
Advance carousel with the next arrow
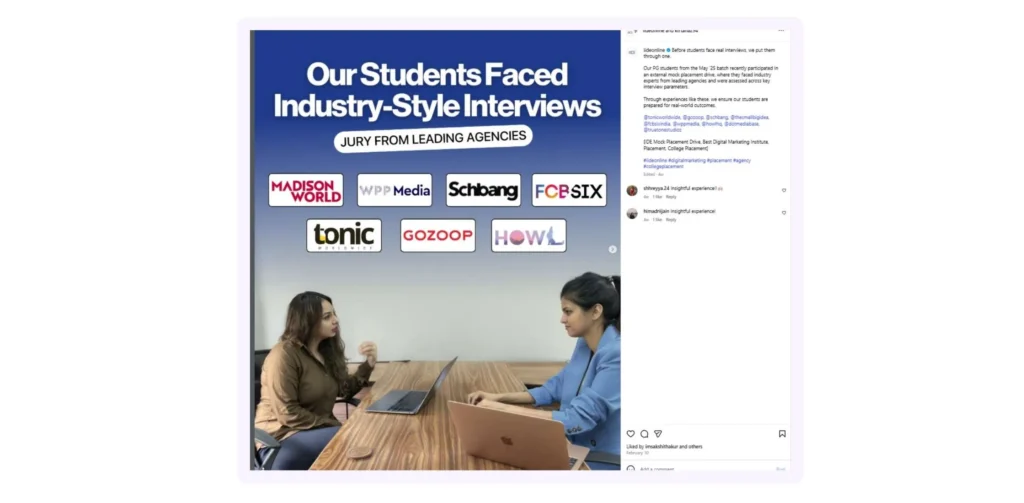pos(613,249)
